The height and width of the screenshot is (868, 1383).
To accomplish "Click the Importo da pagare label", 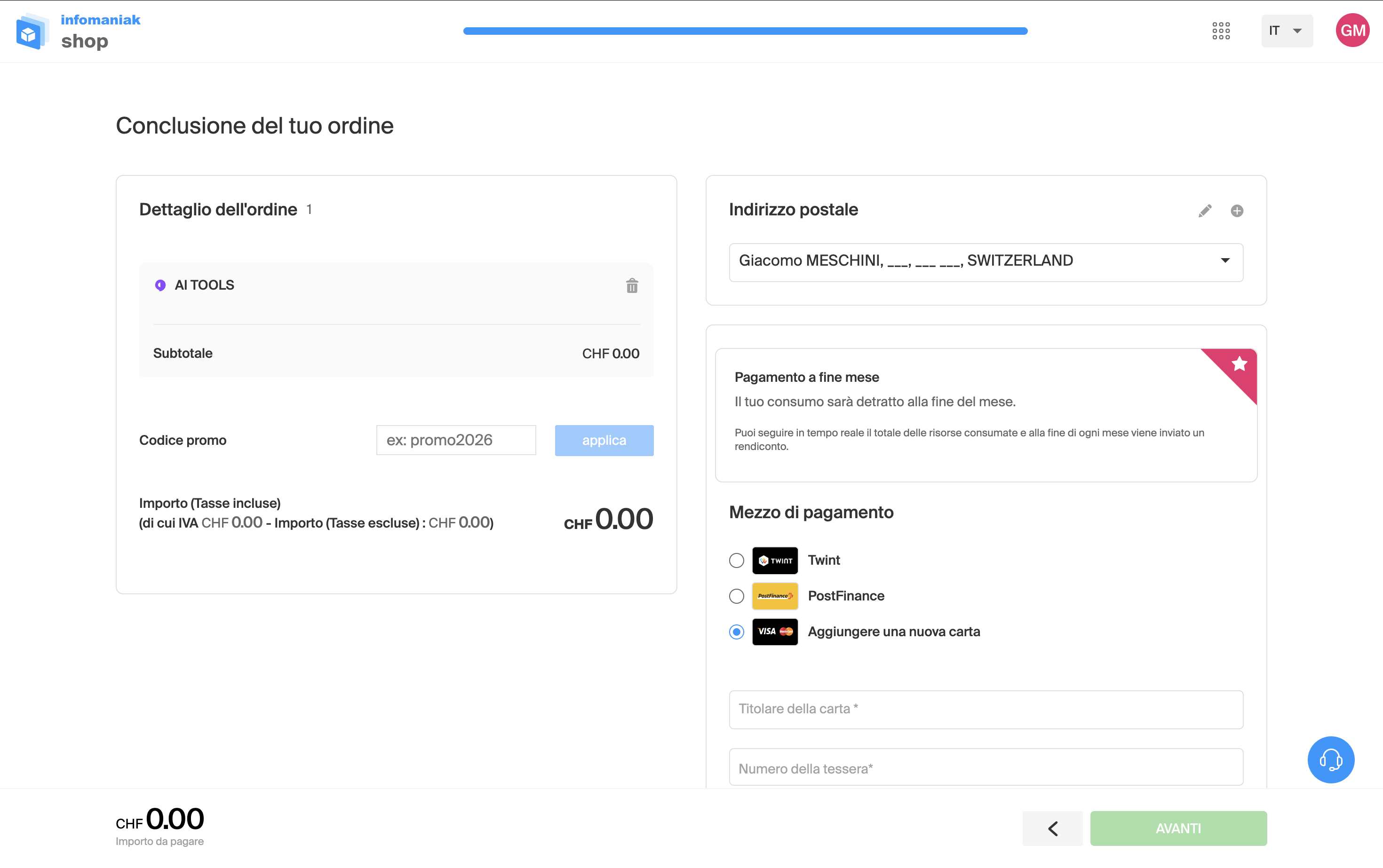I will click(159, 842).
